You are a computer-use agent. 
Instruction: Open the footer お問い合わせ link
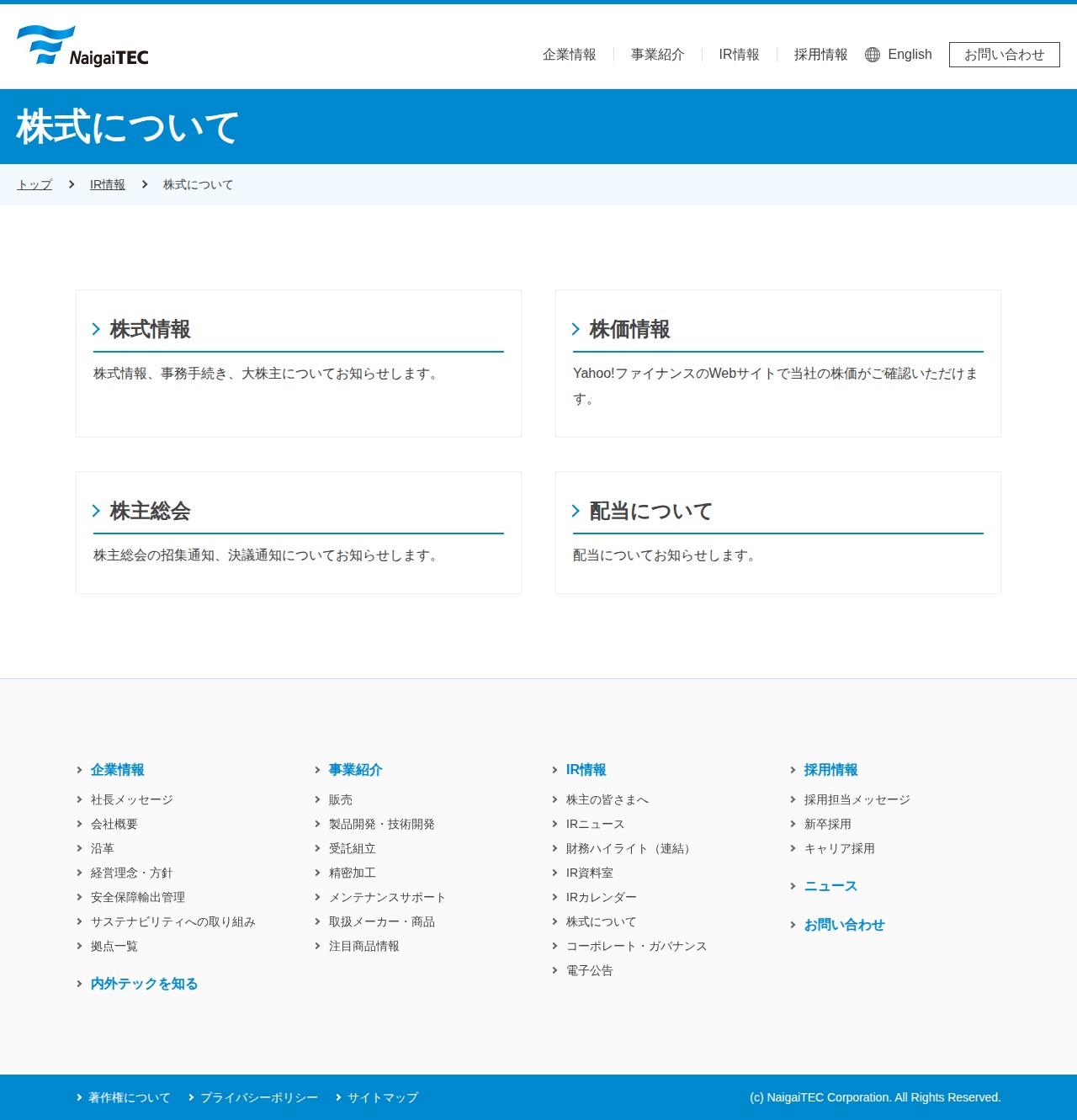pos(845,925)
